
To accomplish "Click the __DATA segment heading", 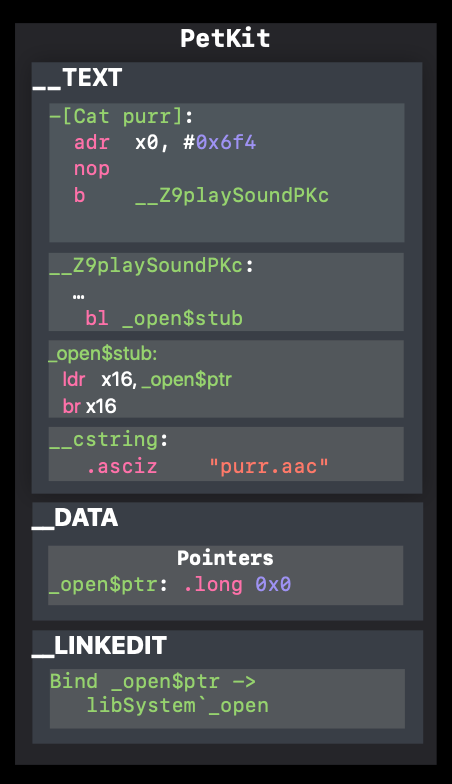I will (76, 518).
